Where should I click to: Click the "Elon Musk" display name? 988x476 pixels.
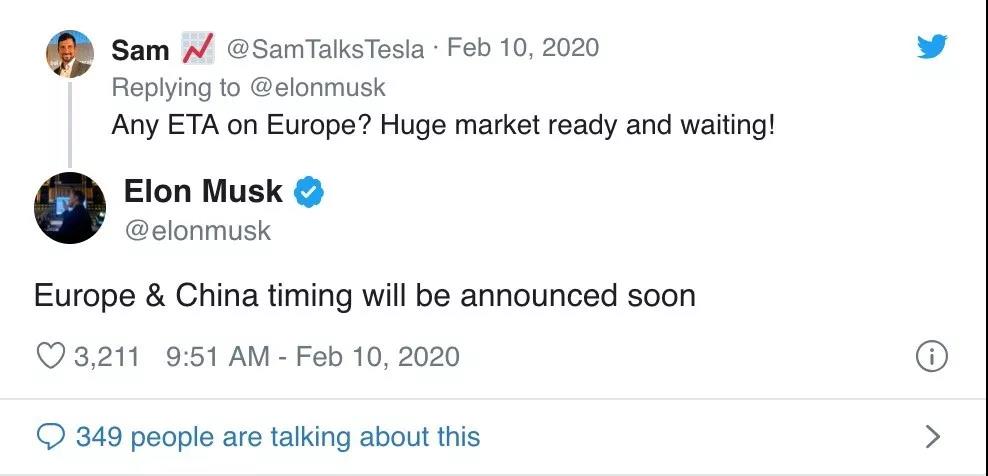pos(203,191)
